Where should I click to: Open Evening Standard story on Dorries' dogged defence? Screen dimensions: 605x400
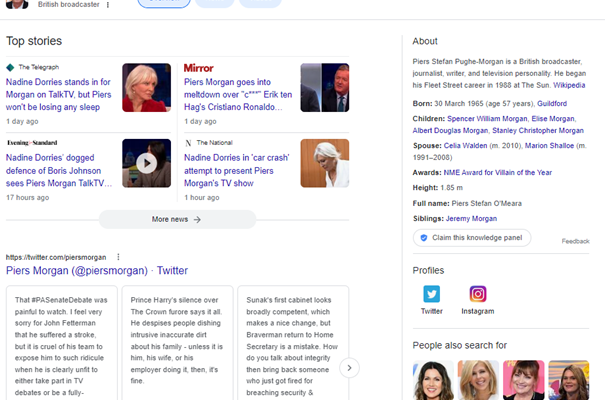tap(59, 170)
